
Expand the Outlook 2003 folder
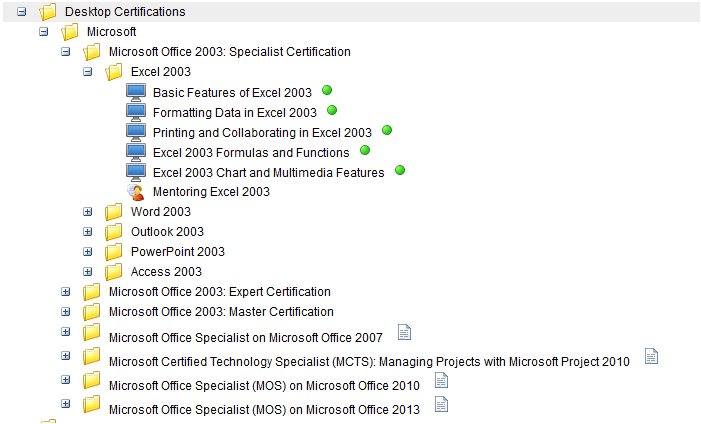point(88,232)
